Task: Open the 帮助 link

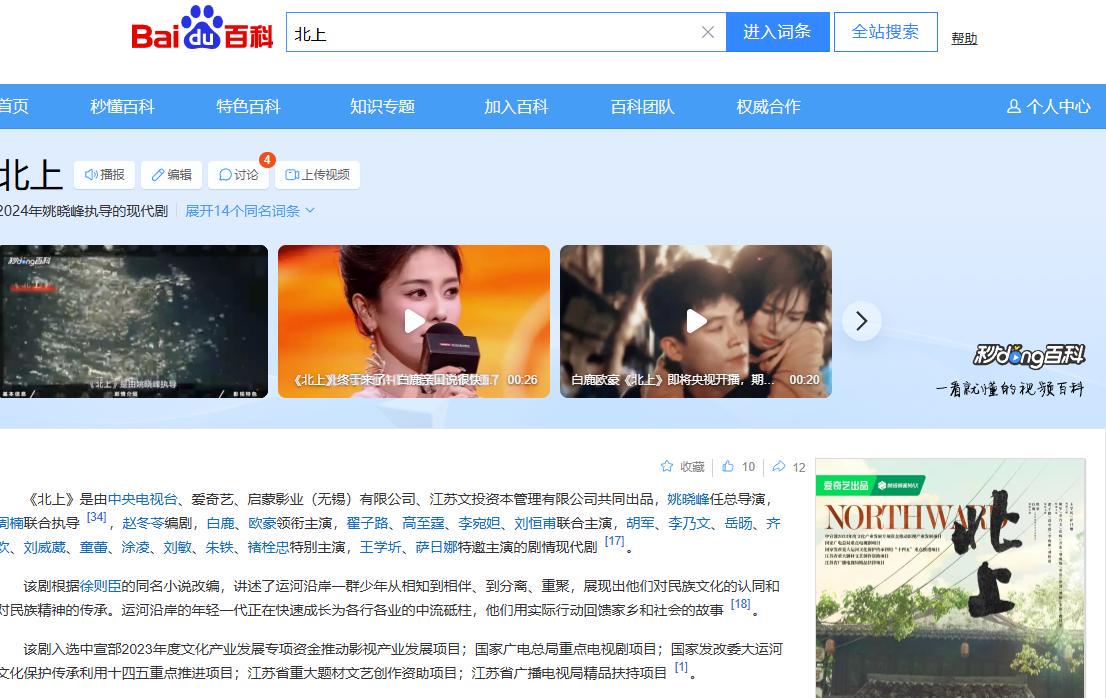Action: [x=964, y=38]
